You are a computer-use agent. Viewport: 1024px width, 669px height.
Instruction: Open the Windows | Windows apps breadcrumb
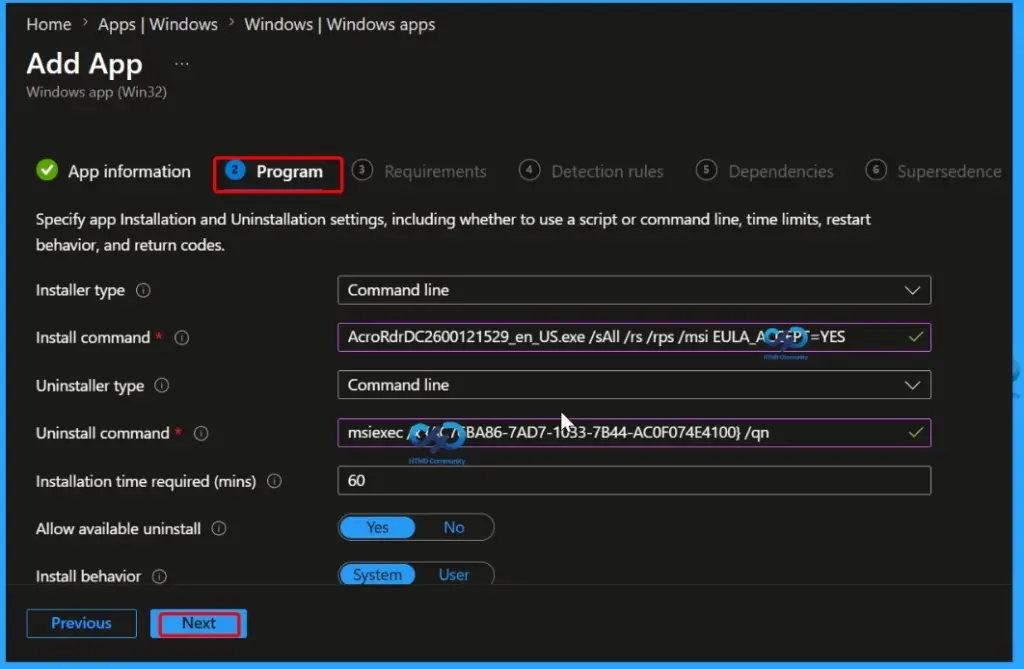pyautogui.click(x=340, y=25)
